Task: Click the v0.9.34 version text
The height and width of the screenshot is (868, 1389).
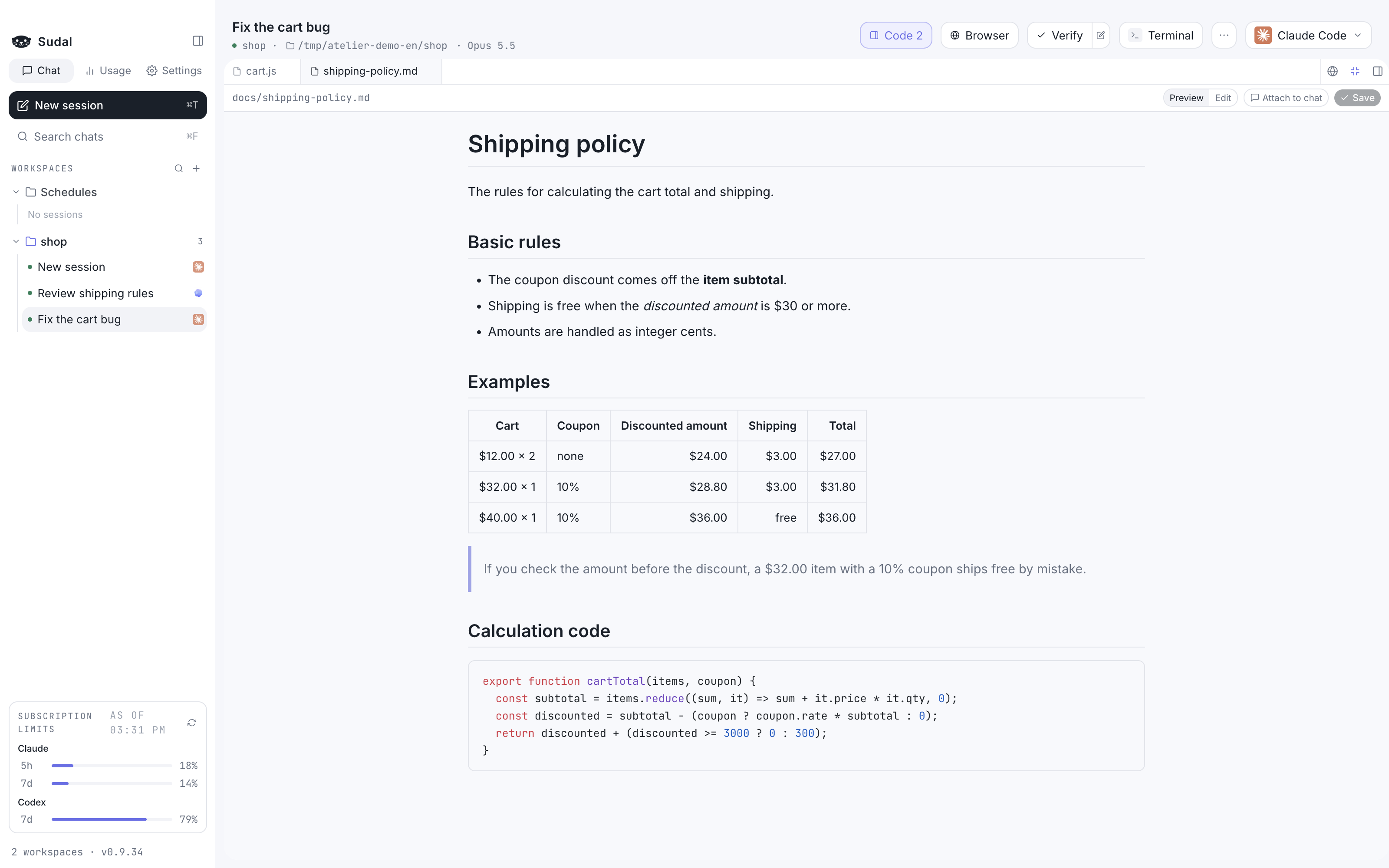Action: pyautogui.click(x=122, y=852)
